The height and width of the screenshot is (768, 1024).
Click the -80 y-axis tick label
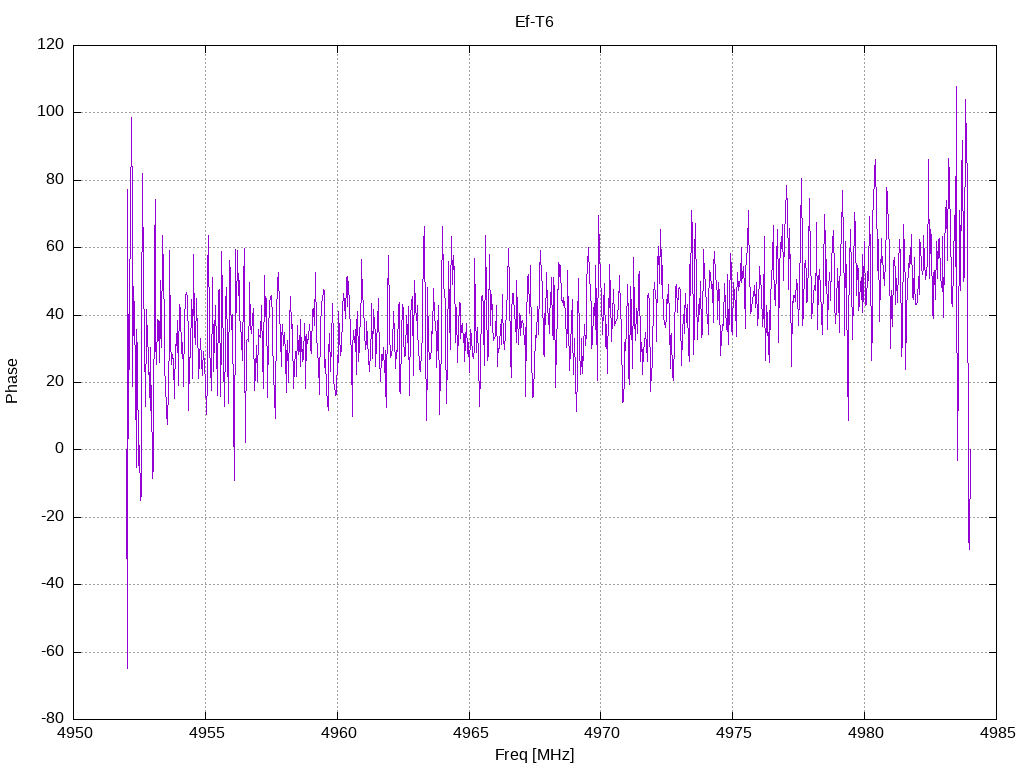coord(52,719)
